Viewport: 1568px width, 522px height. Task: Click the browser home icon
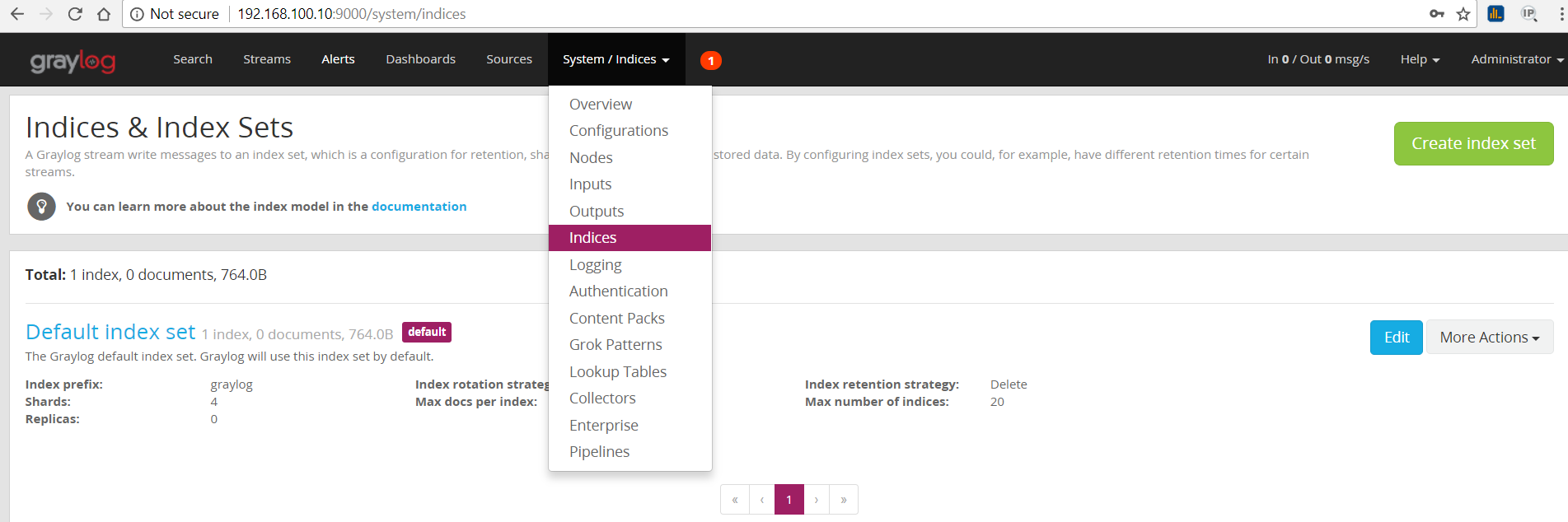pos(104,14)
